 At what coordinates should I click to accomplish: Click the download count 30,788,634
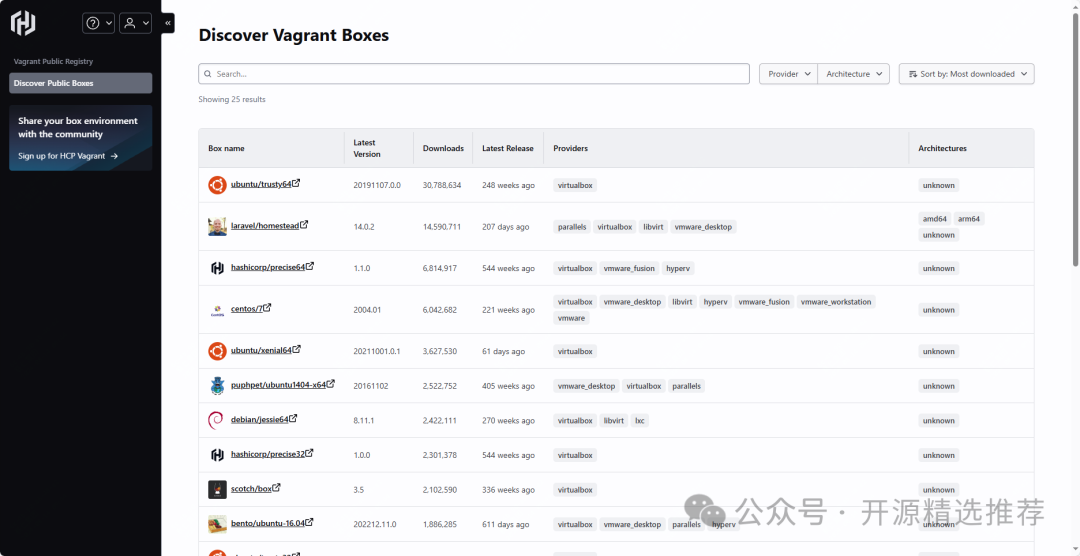coord(442,185)
